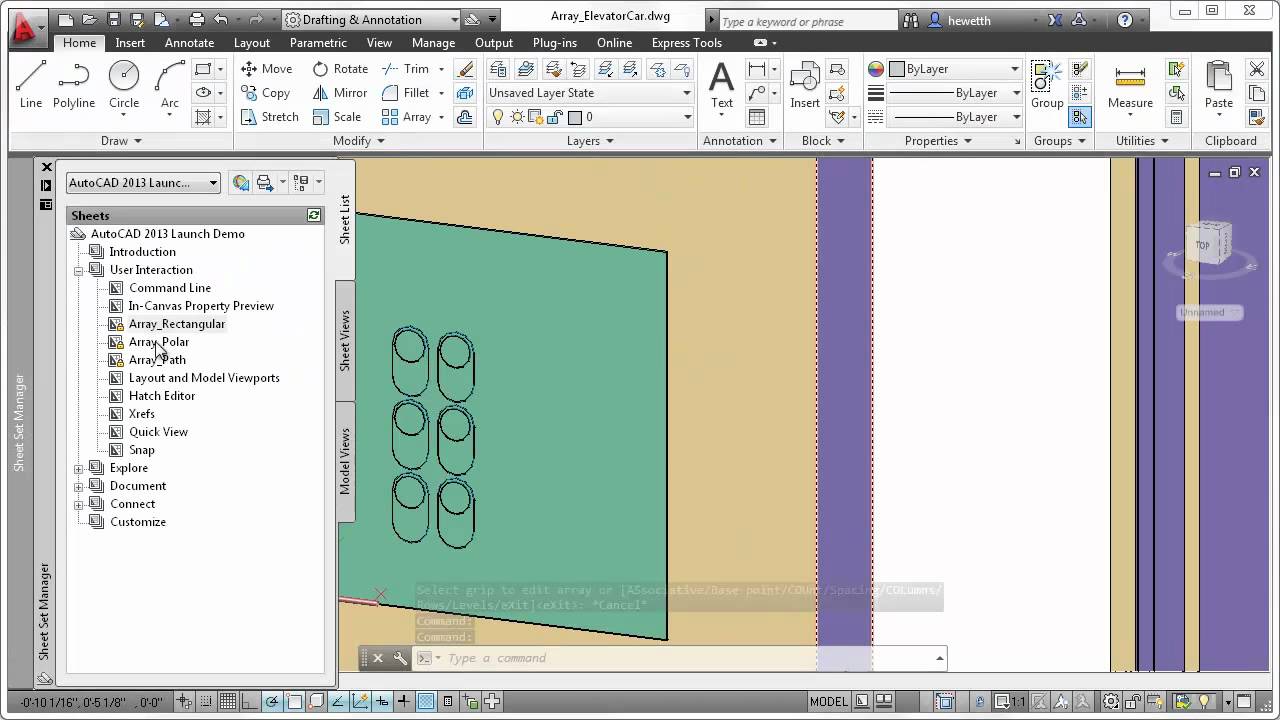Toggle Object Snap in status bar

(293, 701)
